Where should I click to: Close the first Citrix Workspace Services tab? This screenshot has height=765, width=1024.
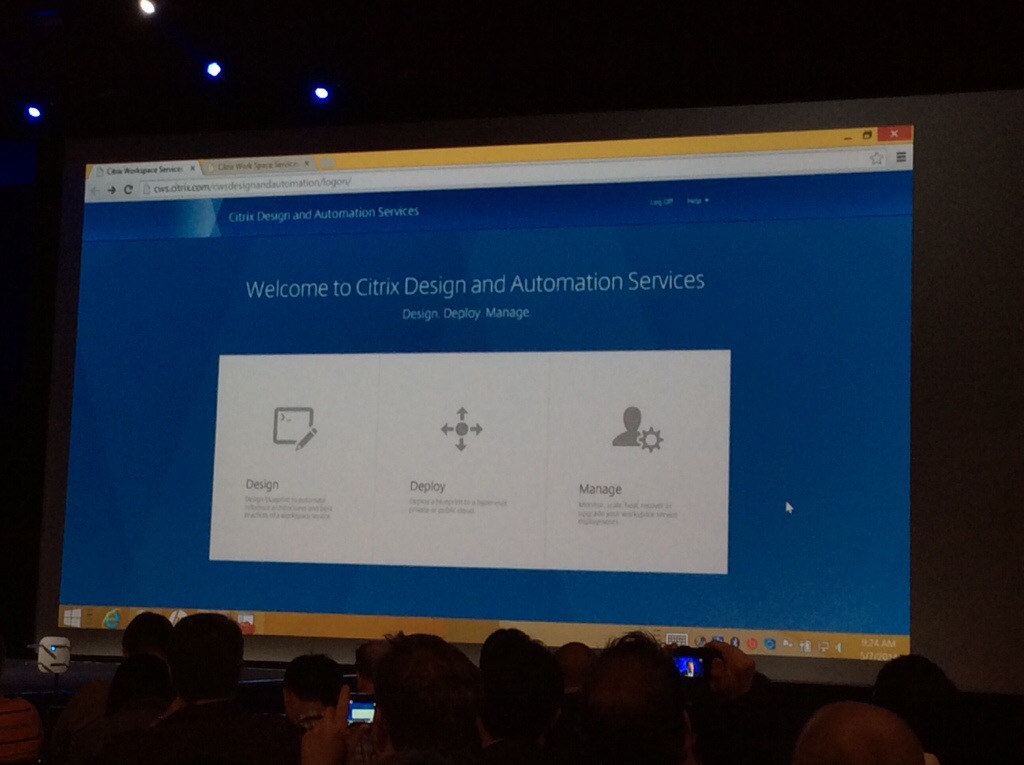[192, 169]
